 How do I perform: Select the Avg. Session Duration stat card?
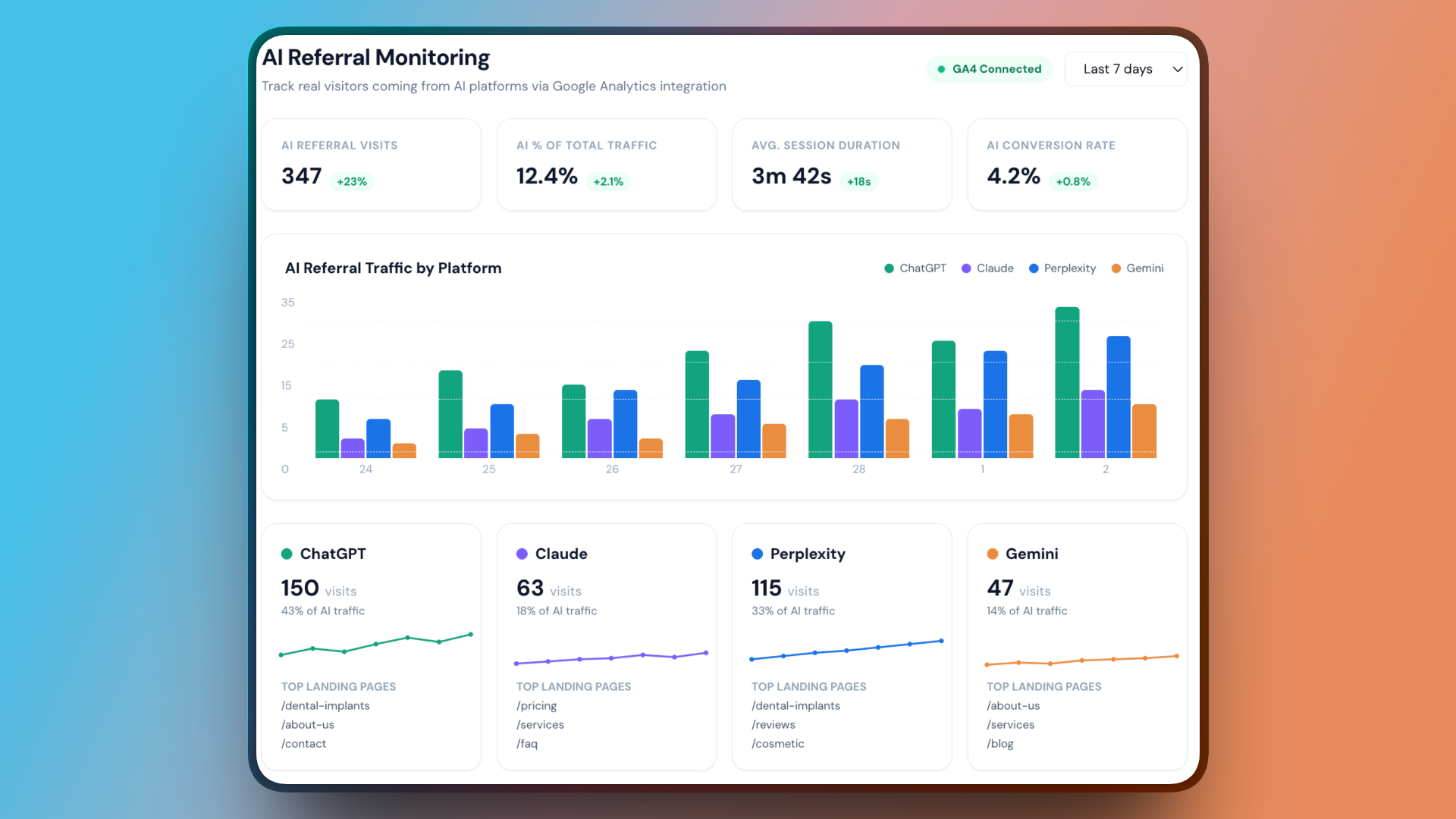(x=841, y=165)
